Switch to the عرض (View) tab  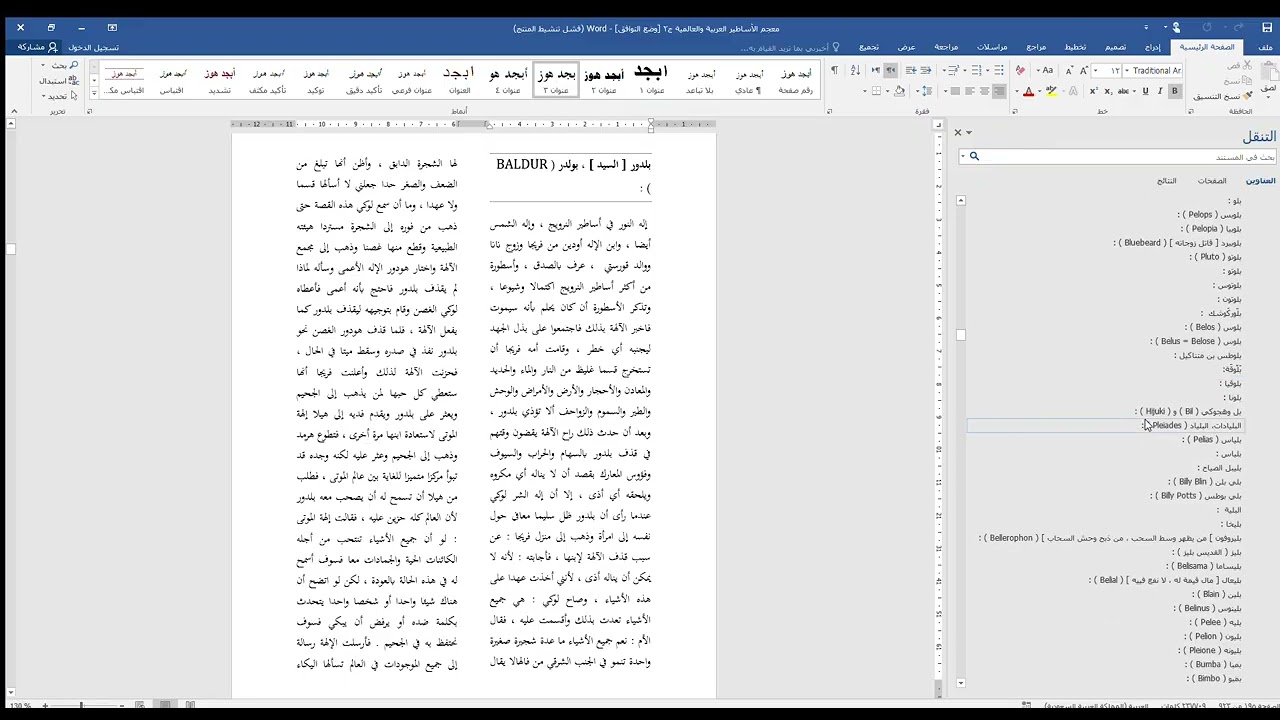click(x=906, y=47)
